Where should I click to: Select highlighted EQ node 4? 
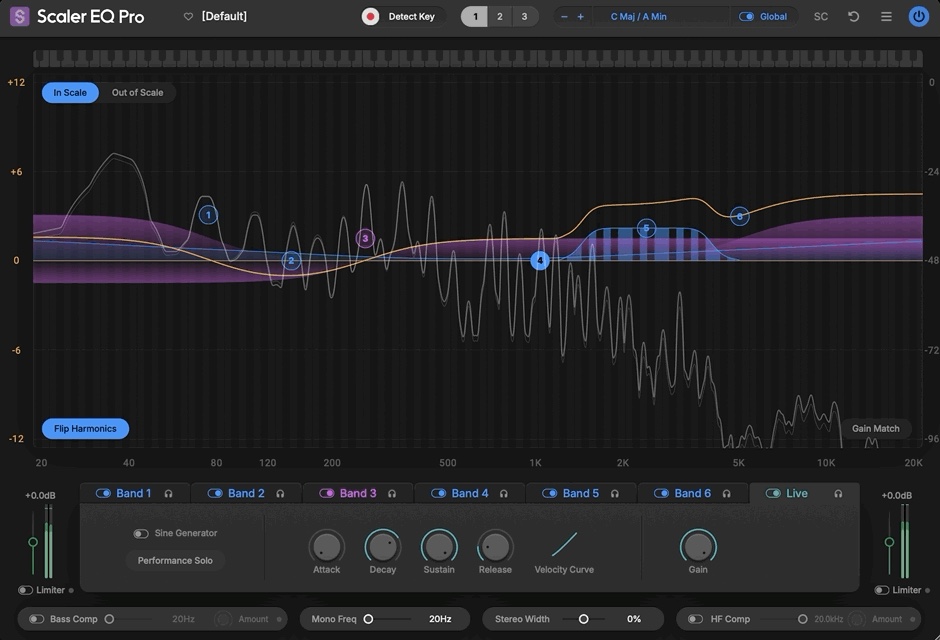point(540,260)
